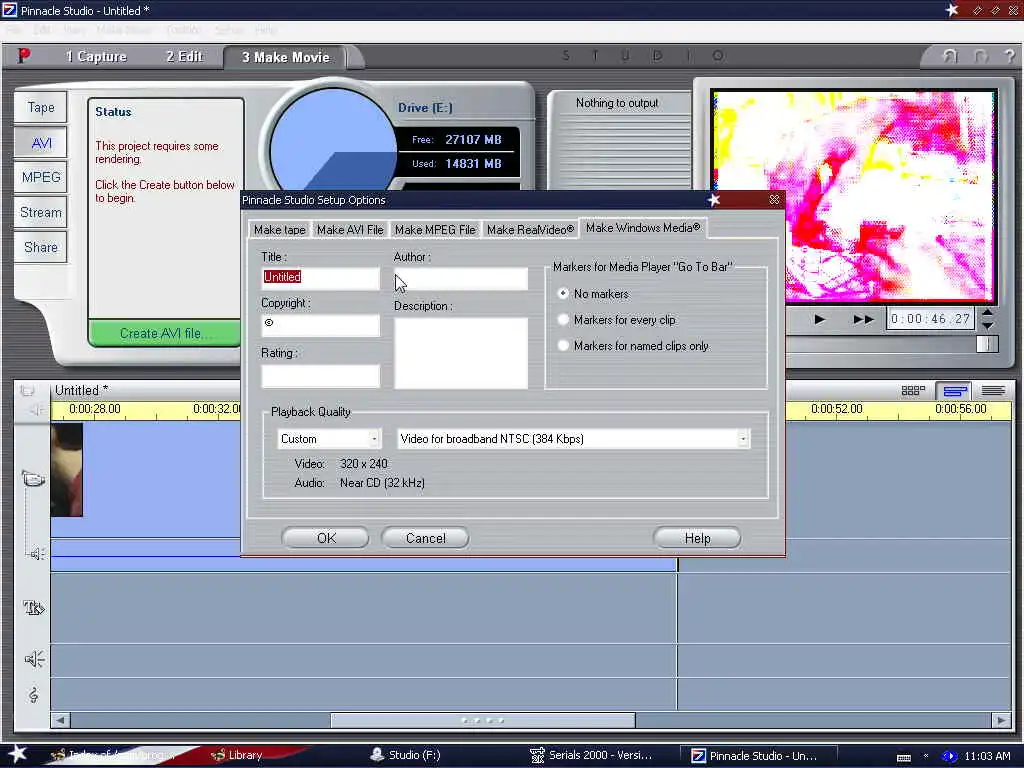Choose MPEG output format
1024x768 pixels.
[40, 177]
